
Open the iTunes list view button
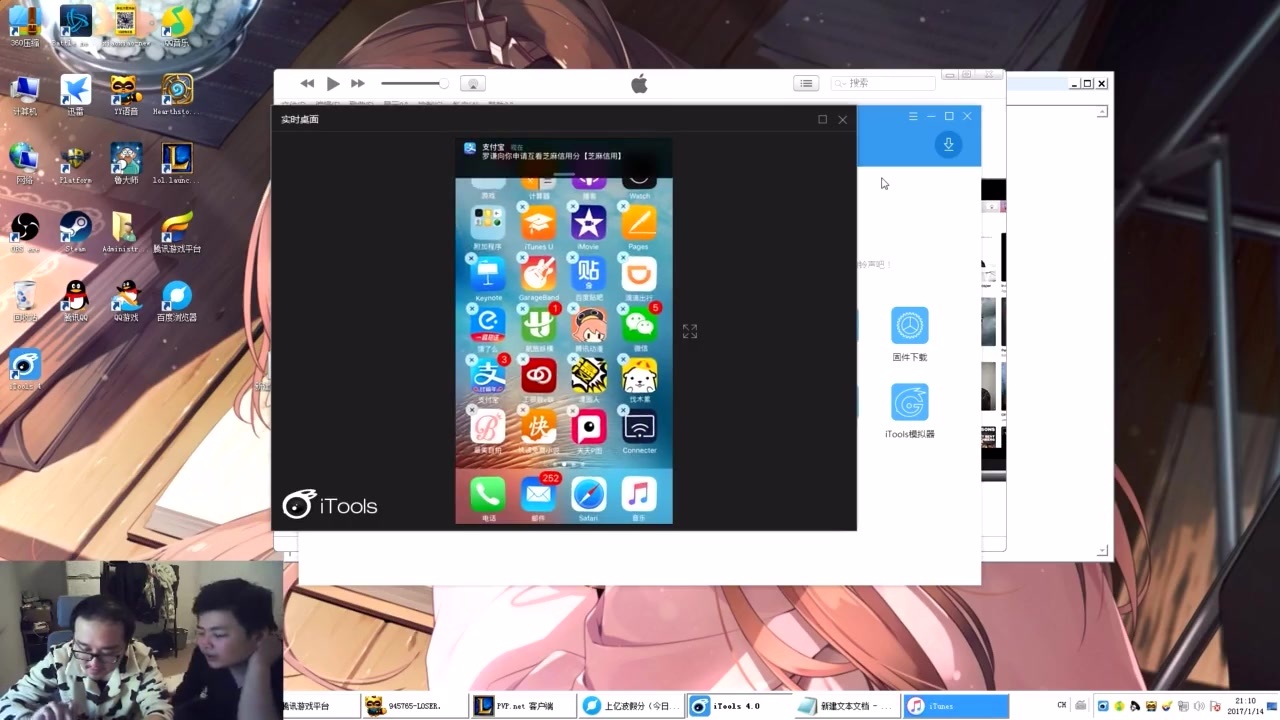(x=806, y=84)
